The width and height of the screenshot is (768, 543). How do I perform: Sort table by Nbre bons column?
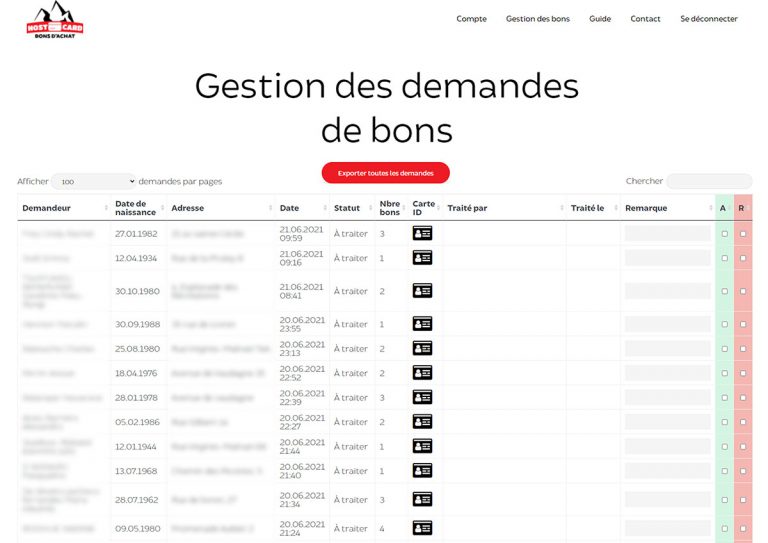[x=391, y=208]
